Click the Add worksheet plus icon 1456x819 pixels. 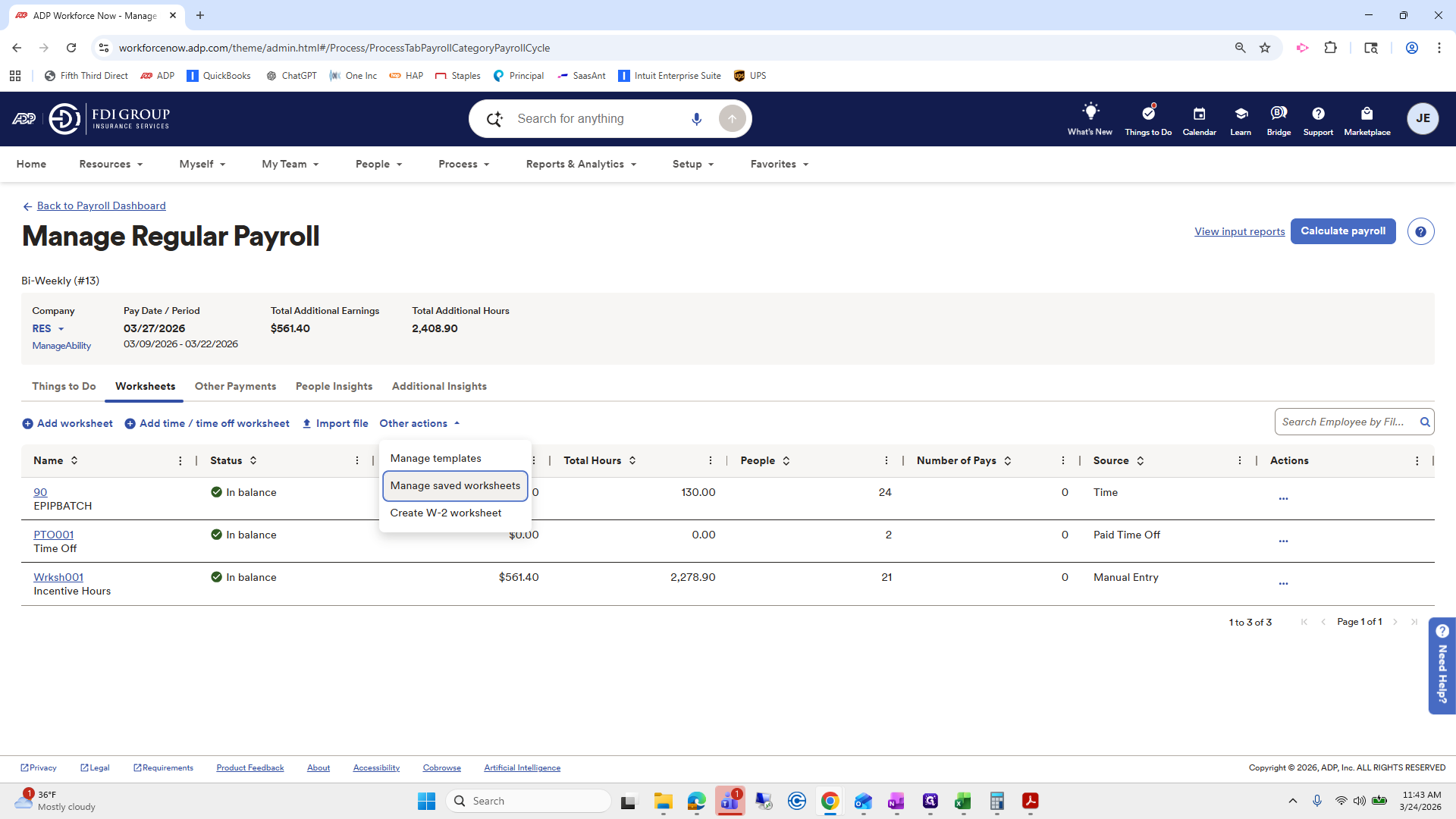tap(27, 423)
